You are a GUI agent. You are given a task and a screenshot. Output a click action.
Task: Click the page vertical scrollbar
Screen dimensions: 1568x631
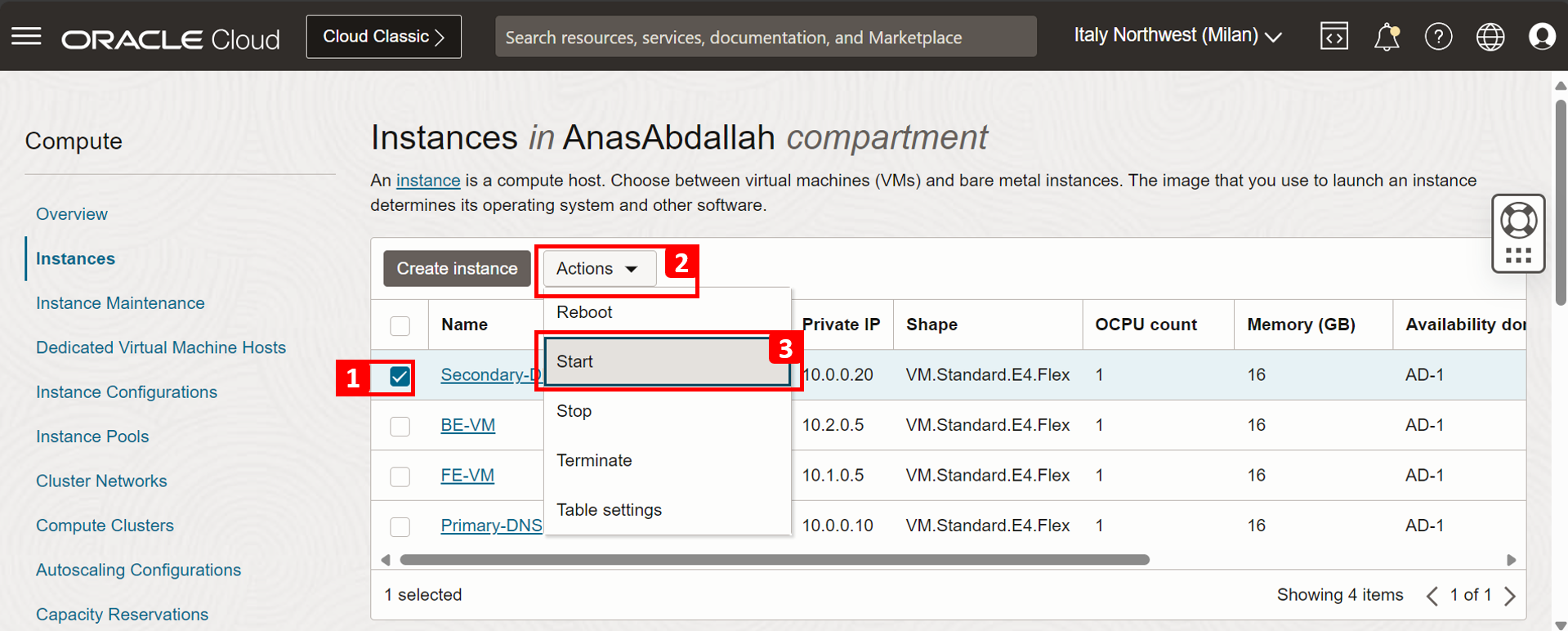click(x=1561, y=204)
